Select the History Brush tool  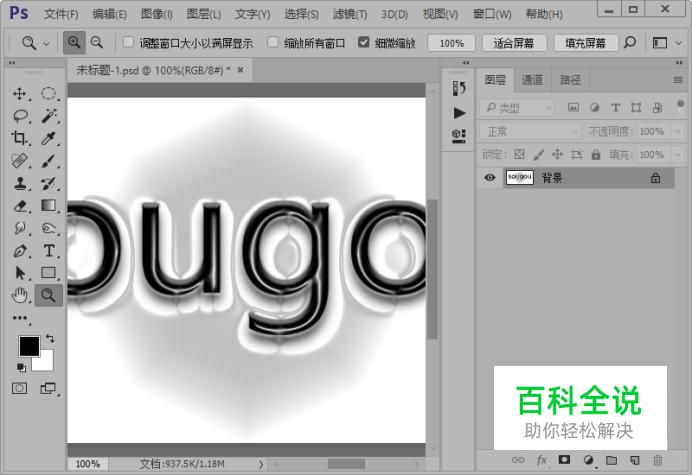point(49,183)
